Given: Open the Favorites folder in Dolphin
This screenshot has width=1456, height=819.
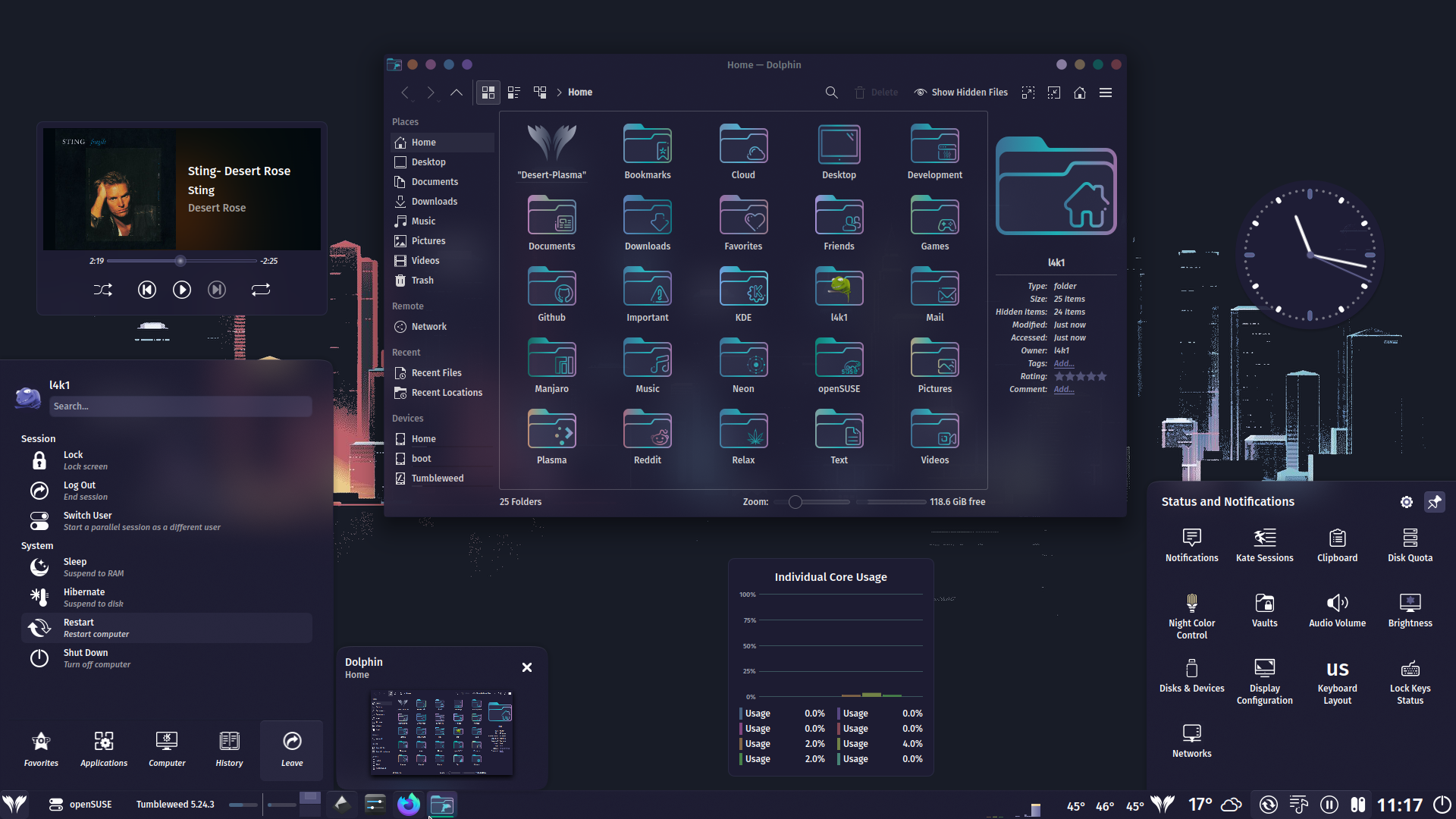Looking at the screenshot, I should tap(743, 223).
